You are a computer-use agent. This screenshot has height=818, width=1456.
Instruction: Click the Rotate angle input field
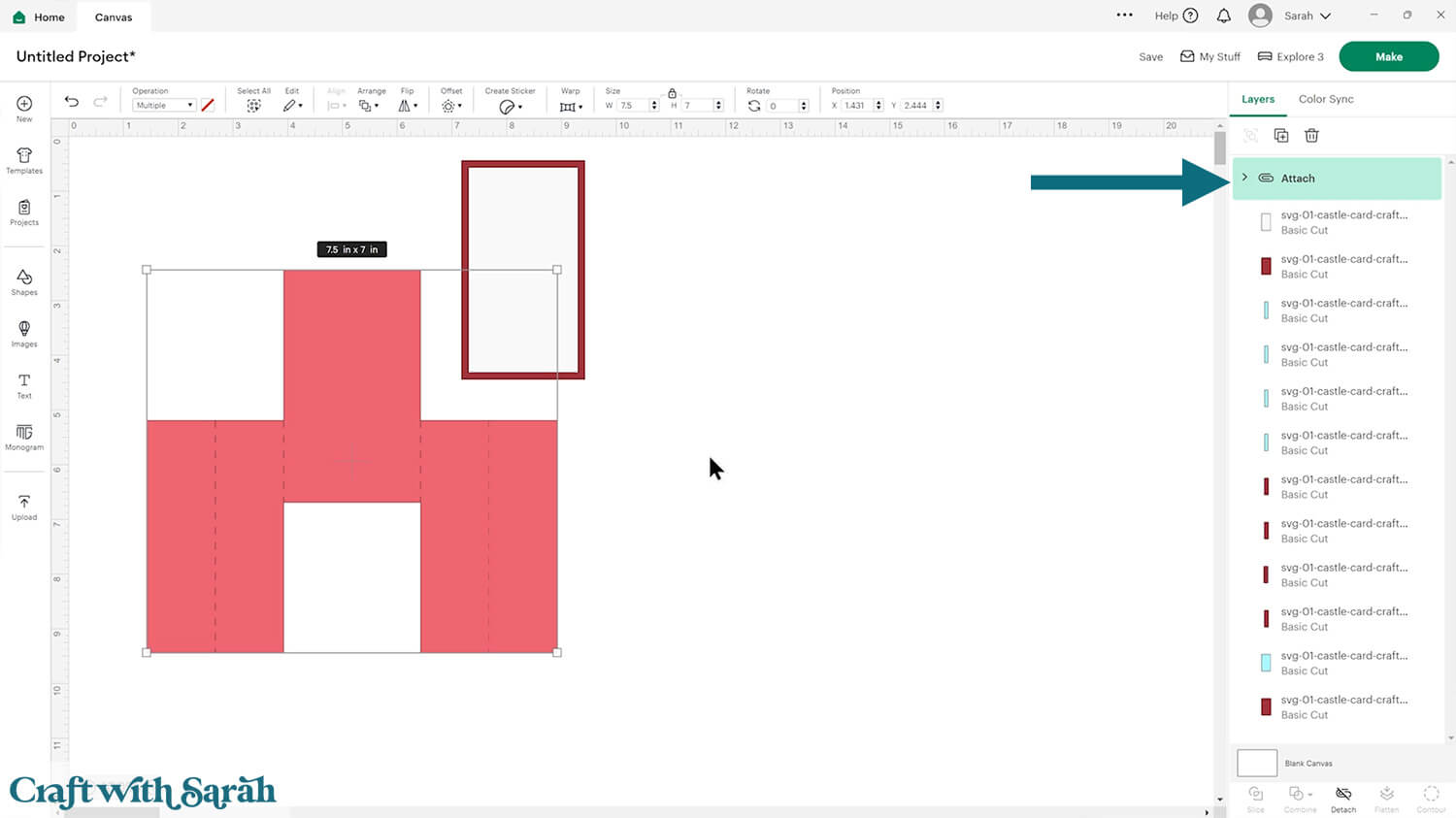tap(782, 106)
